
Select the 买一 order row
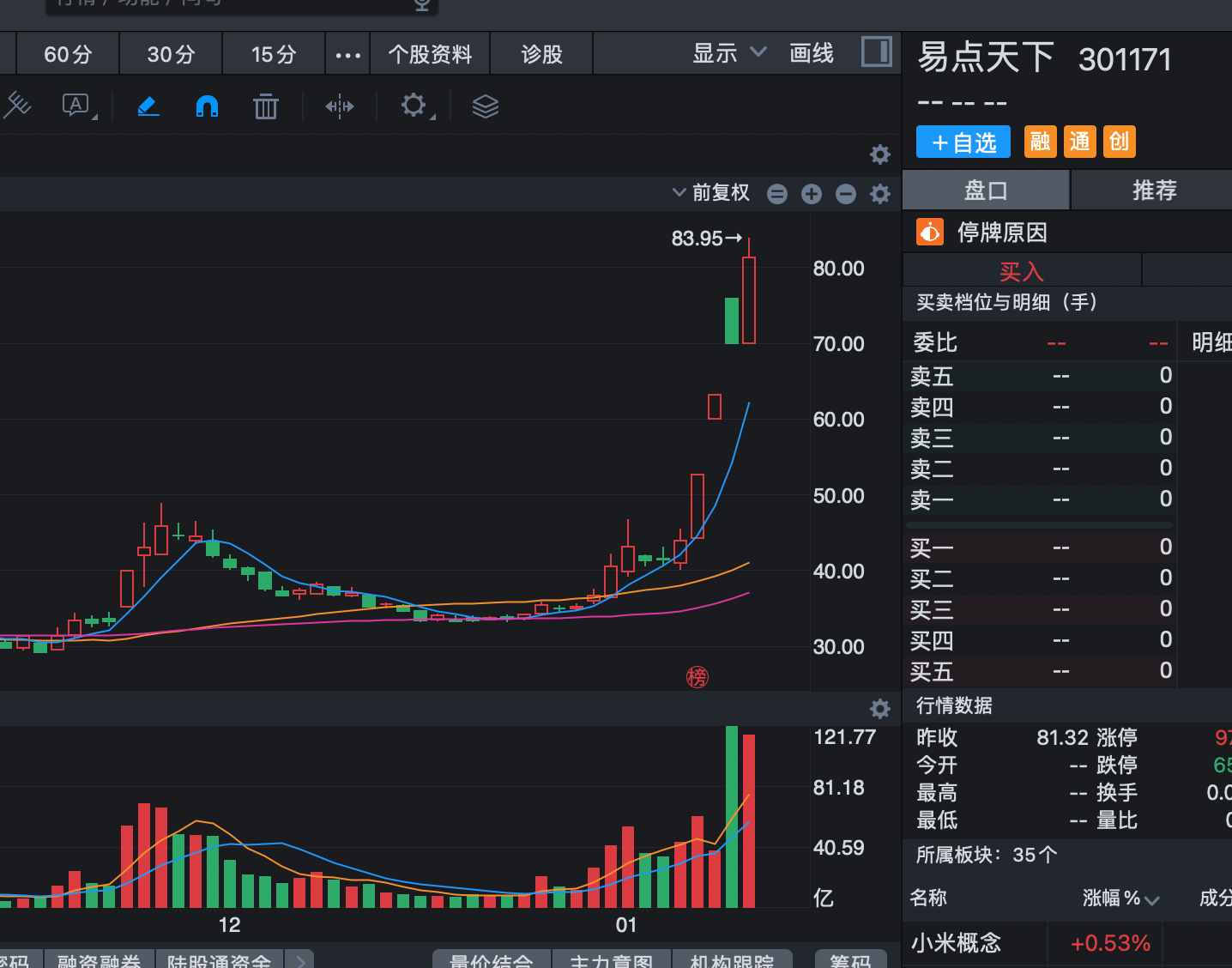coord(1040,548)
